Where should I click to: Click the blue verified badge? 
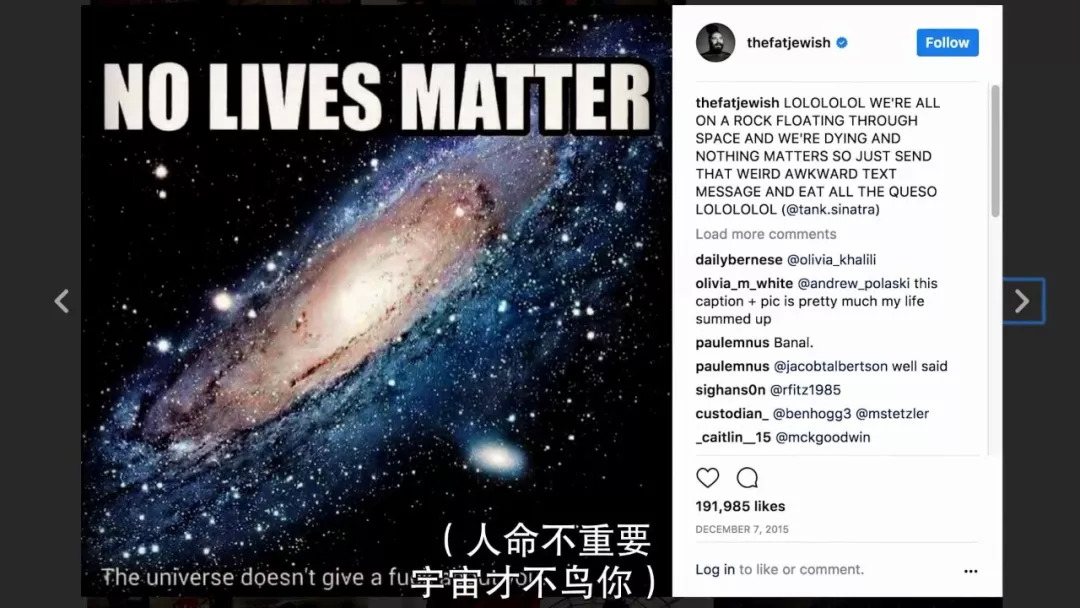click(x=842, y=43)
